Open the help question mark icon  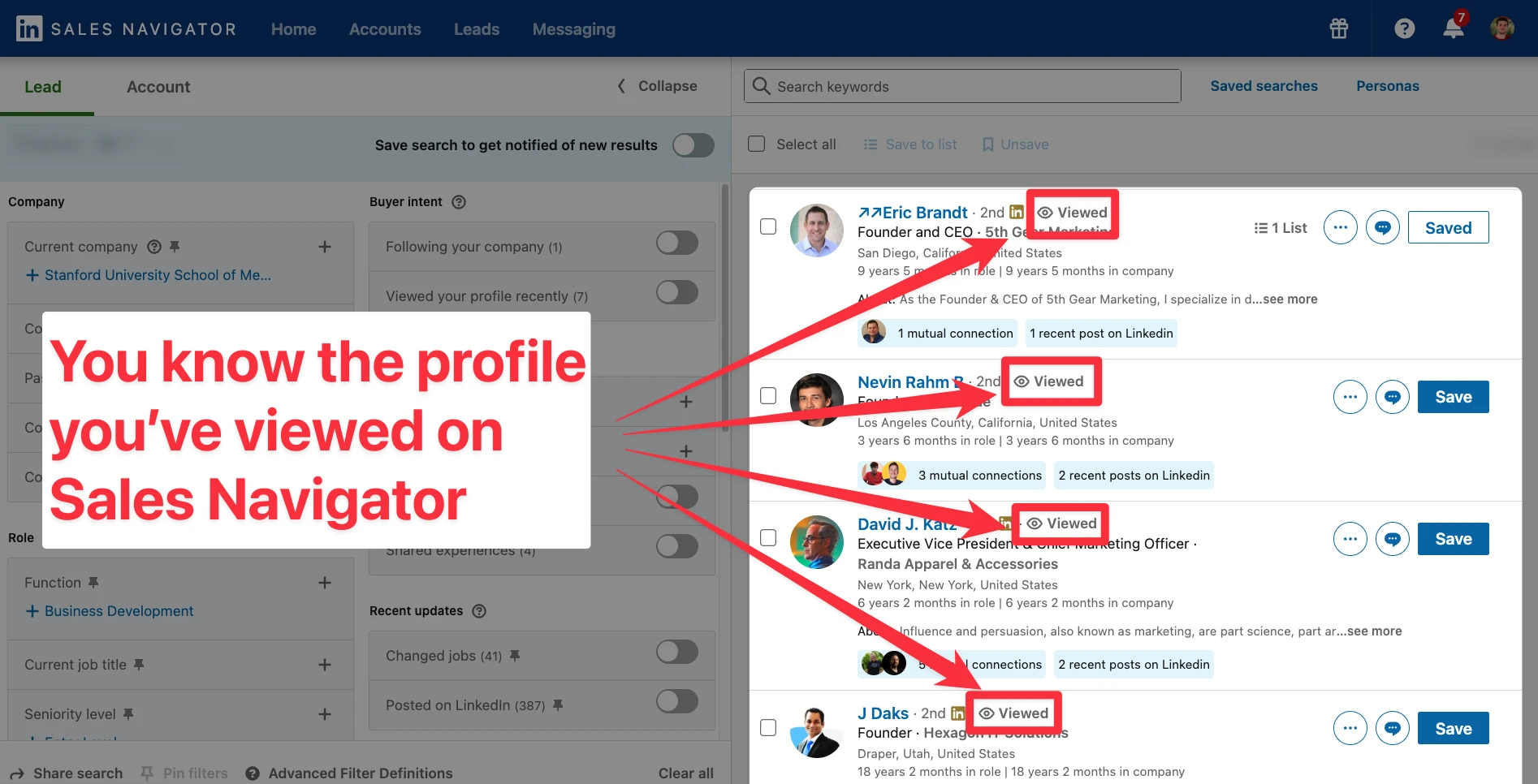[x=1405, y=28]
